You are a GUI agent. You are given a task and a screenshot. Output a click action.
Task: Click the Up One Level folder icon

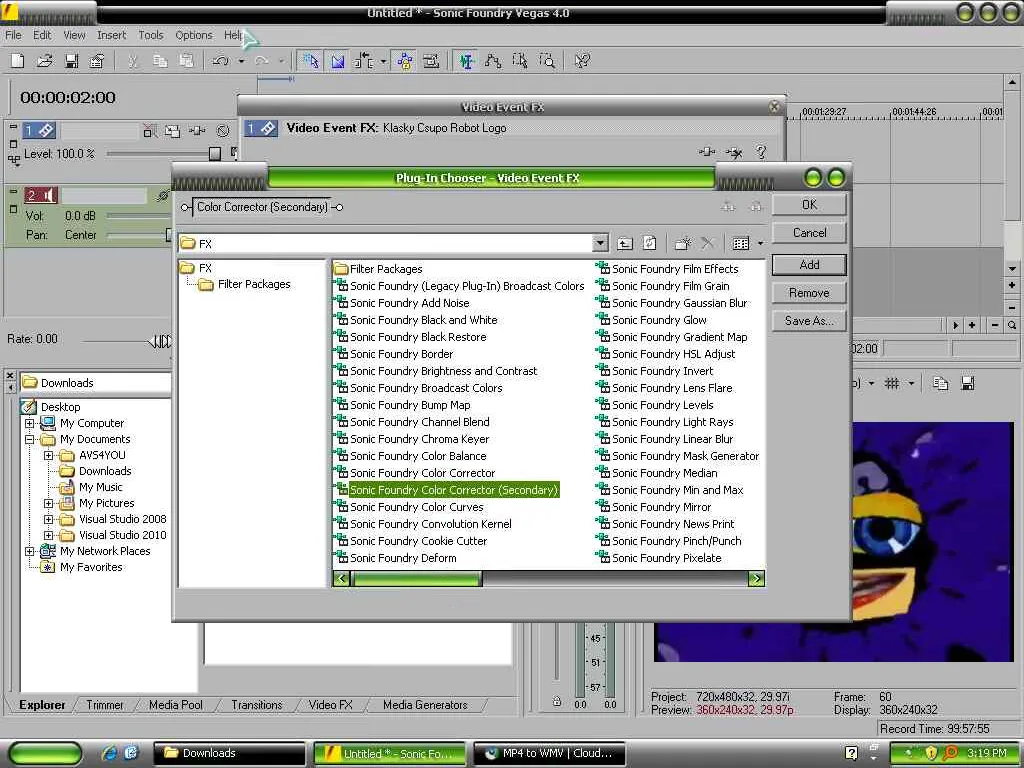pos(625,243)
